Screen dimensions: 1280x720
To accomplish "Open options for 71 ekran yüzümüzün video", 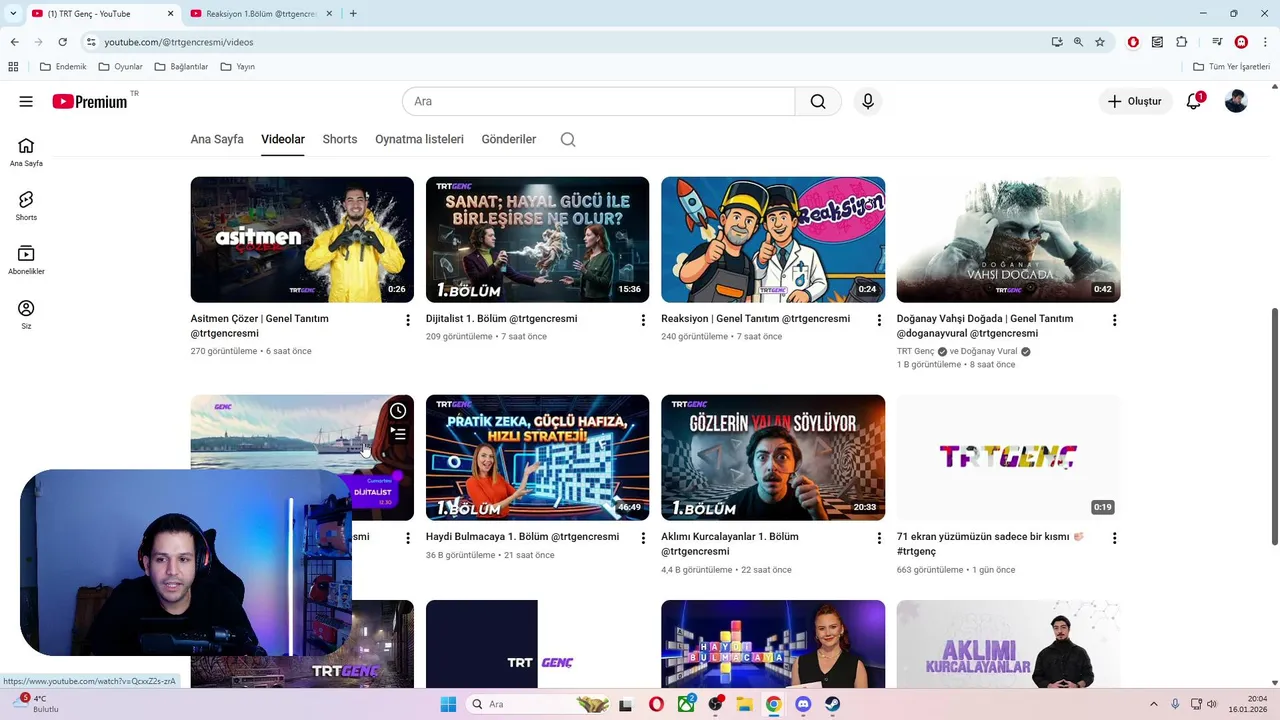I will coord(1114,538).
